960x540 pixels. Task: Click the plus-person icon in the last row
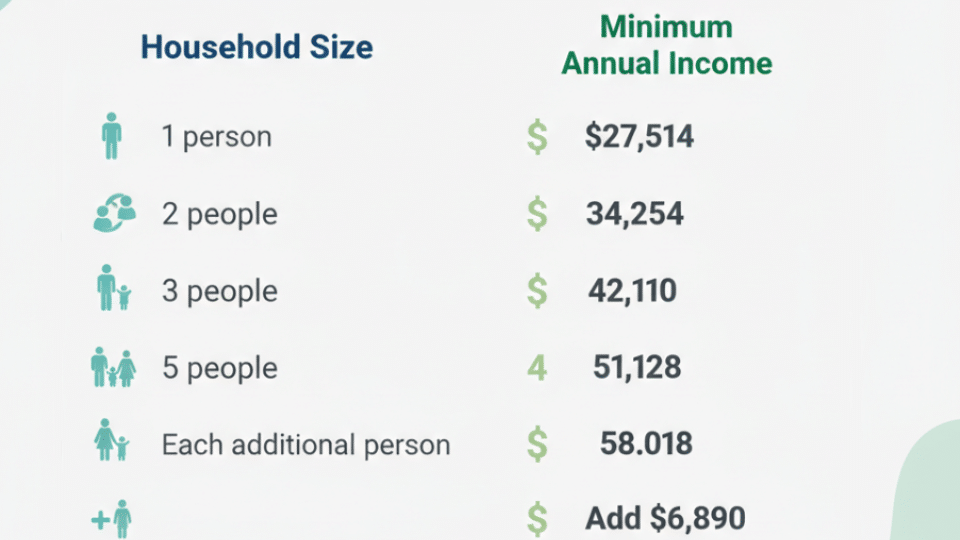[x=111, y=519]
